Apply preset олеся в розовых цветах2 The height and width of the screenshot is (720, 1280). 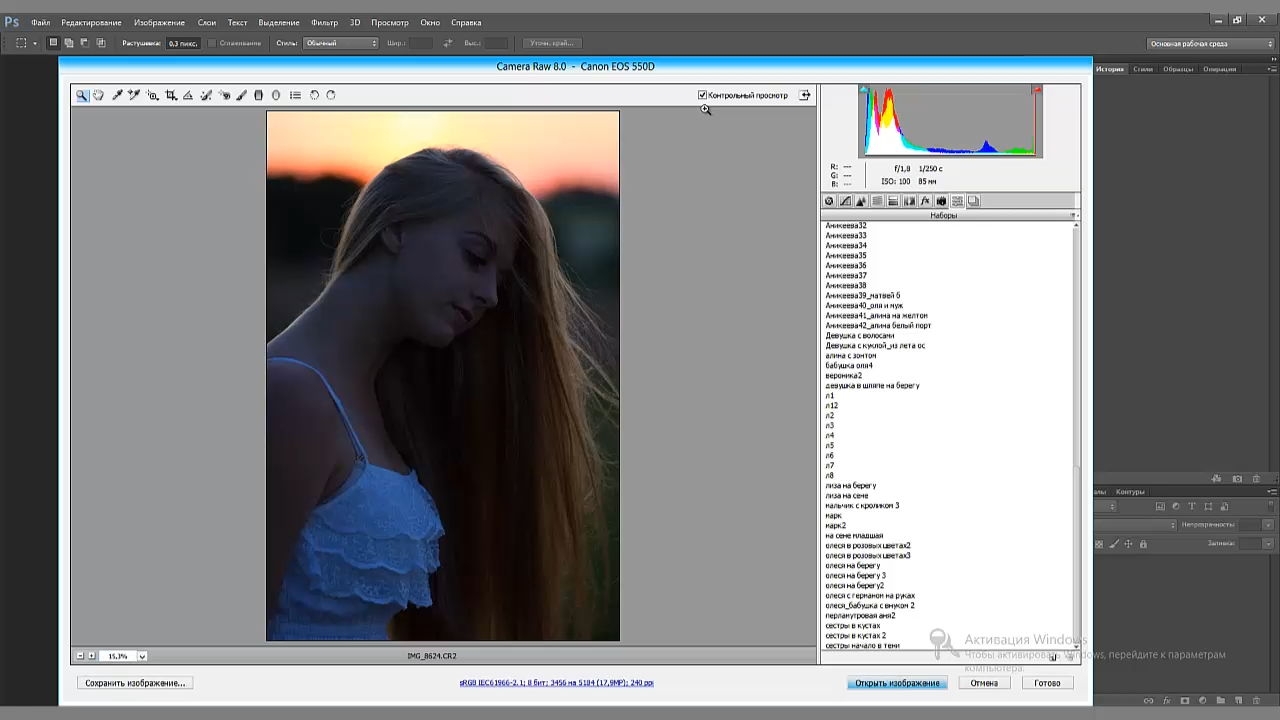click(868, 546)
